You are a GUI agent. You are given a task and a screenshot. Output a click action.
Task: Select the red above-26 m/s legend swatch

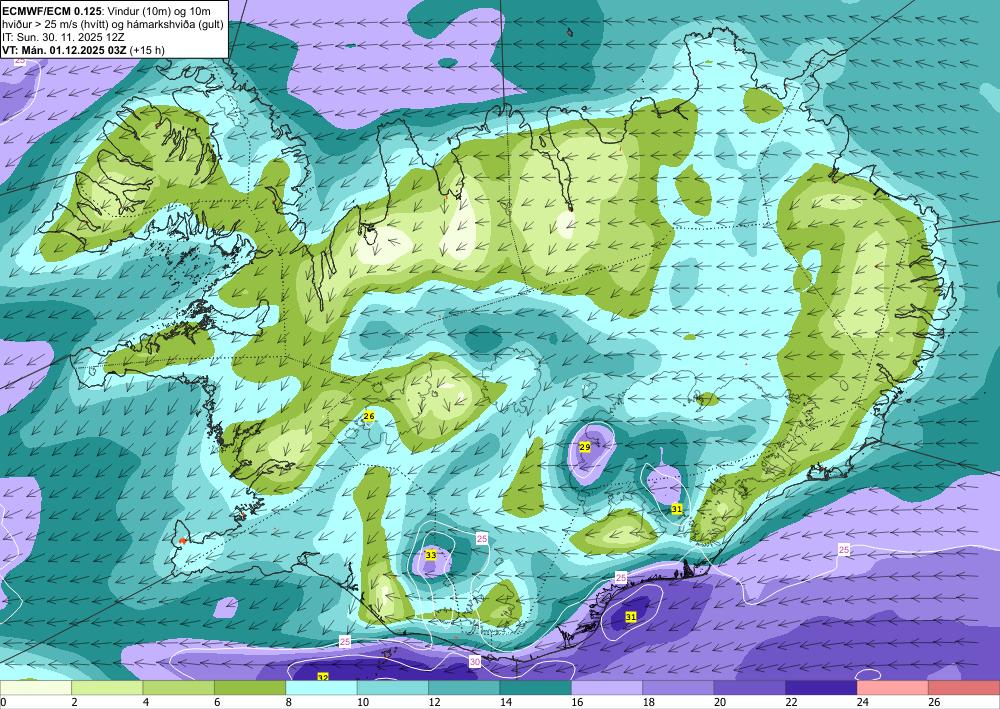point(964,688)
